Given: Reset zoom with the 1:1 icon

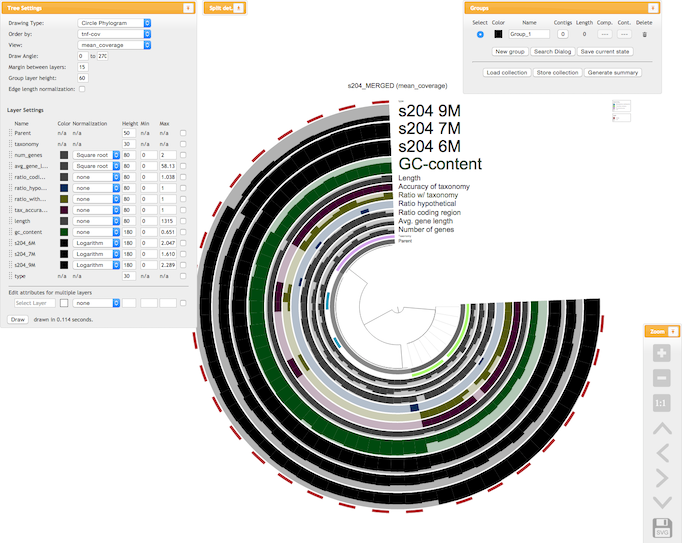Looking at the screenshot, I should coord(662,403).
